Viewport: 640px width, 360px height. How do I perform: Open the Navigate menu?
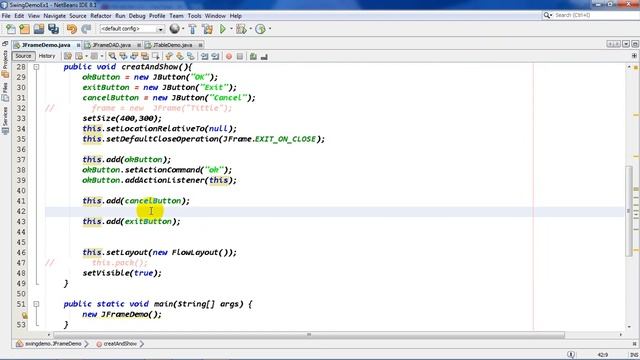[55, 16]
